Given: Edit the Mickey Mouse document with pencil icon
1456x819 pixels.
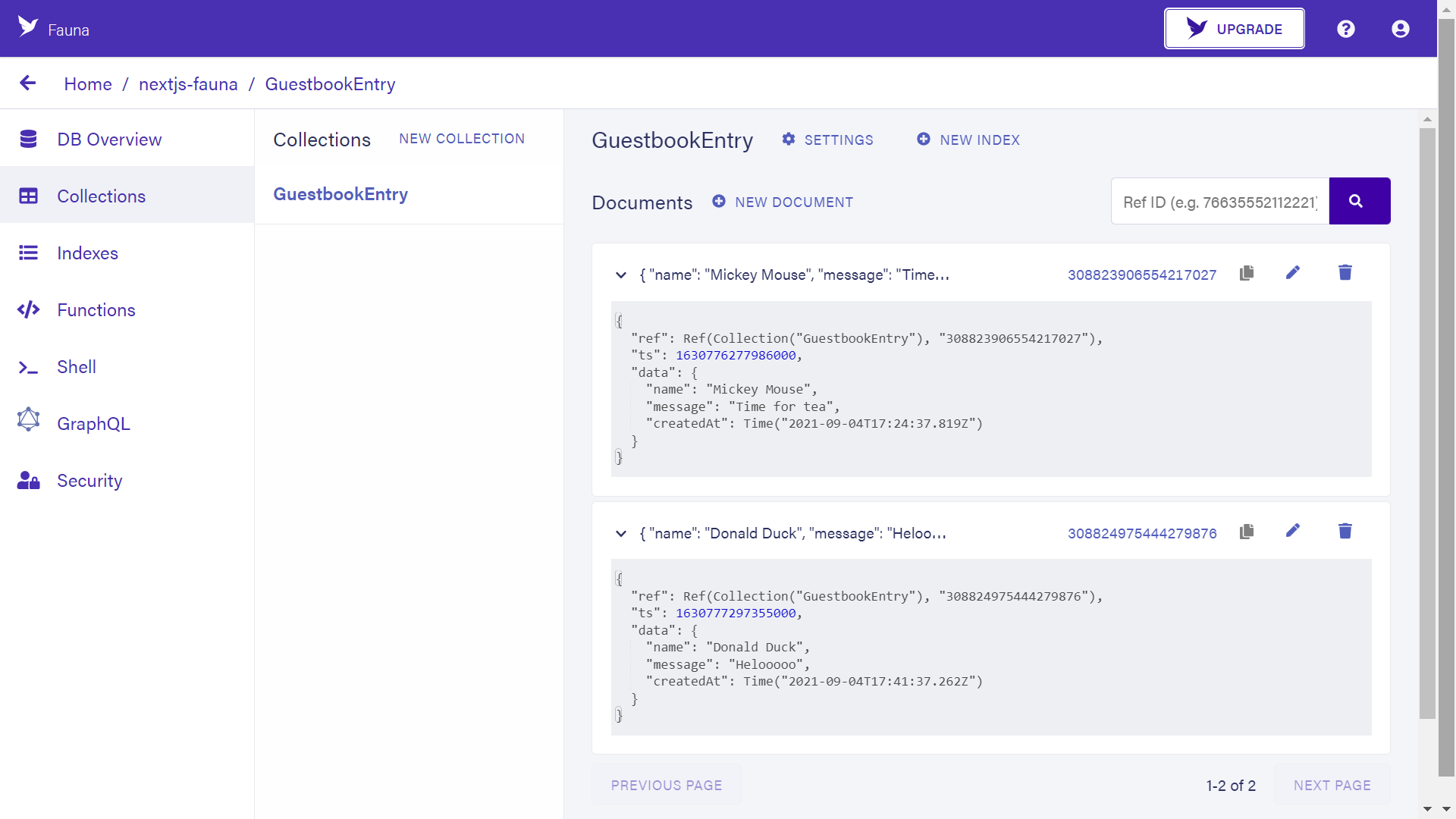Looking at the screenshot, I should [1293, 273].
